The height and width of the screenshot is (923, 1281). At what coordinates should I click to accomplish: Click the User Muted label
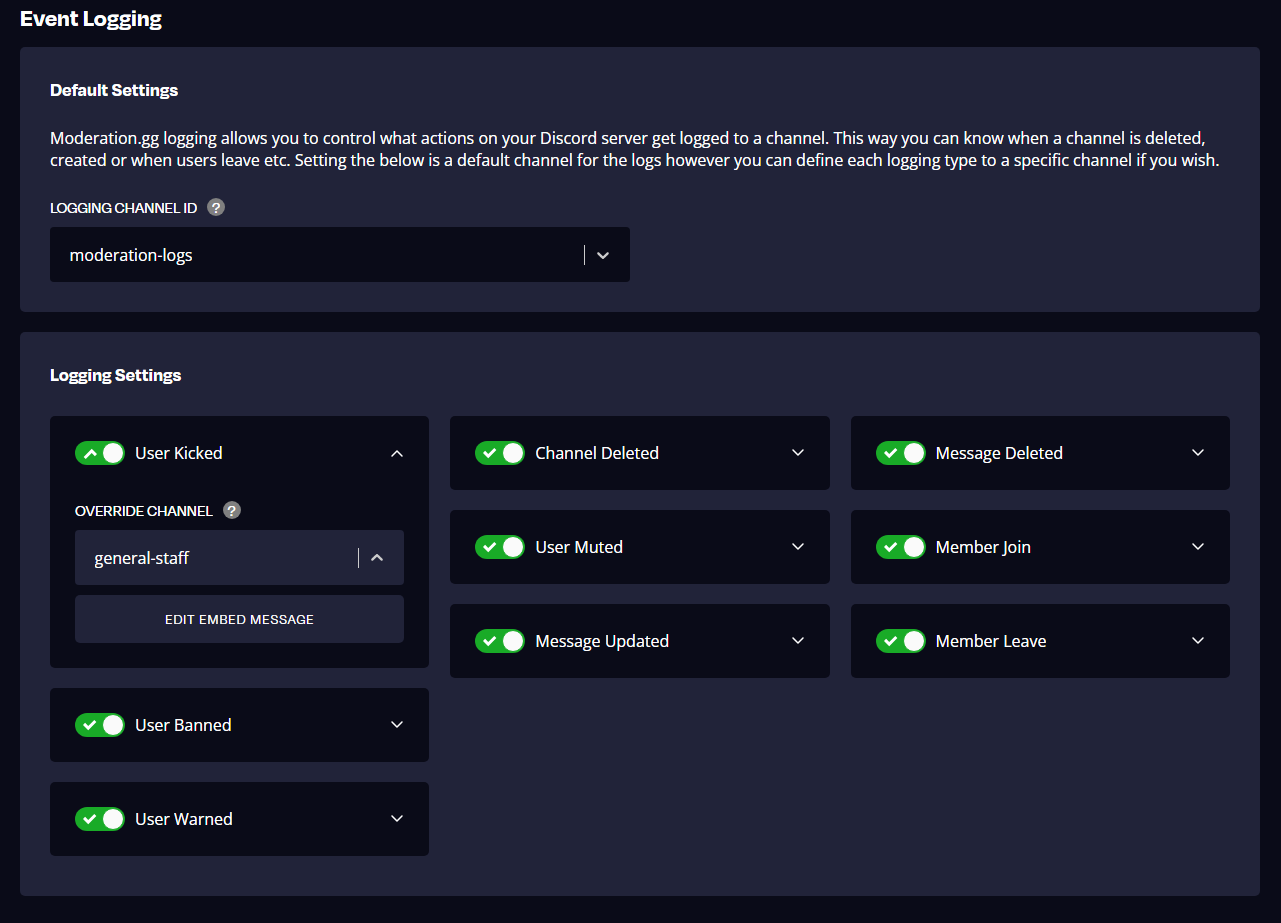579,547
